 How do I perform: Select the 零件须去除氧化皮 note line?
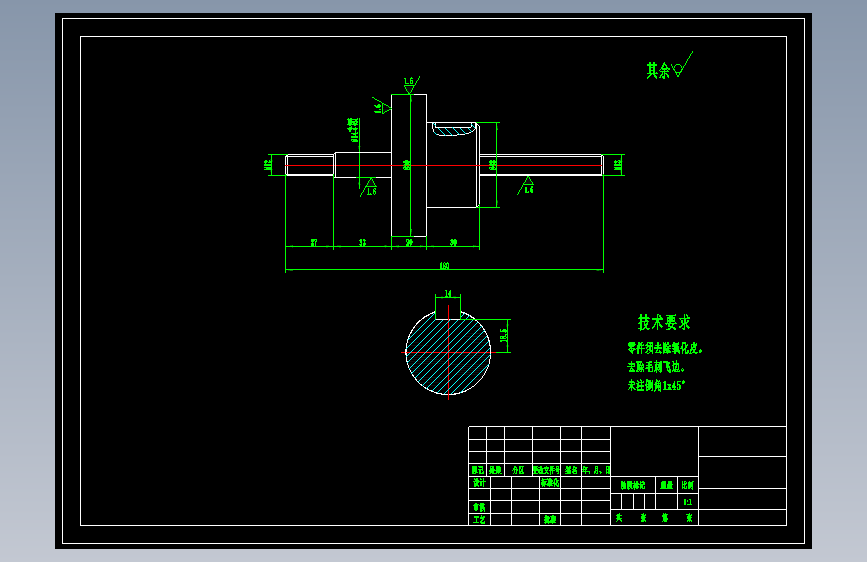[x=665, y=348]
